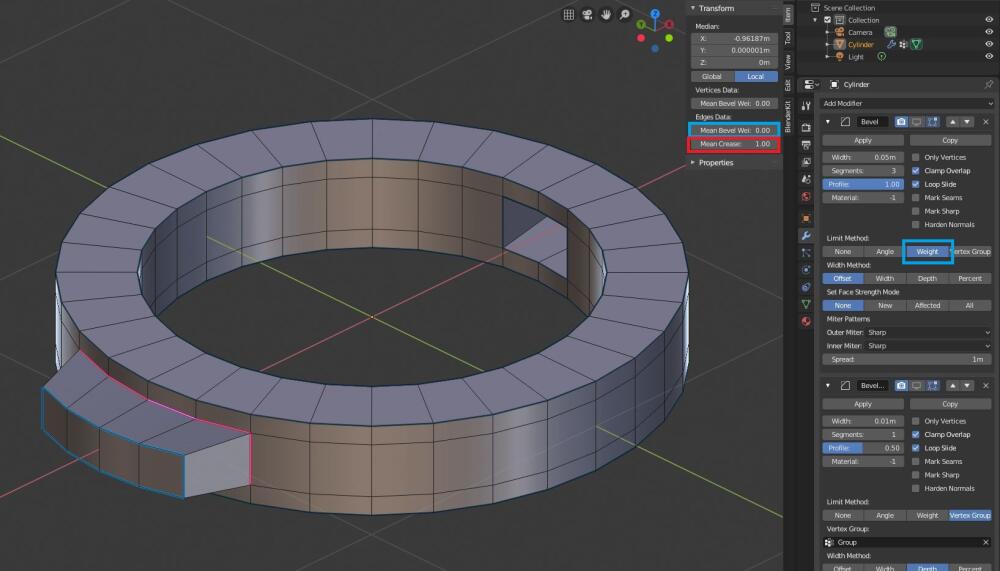The height and width of the screenshot is (571, 1000).
Task: Toggle orthographic grid view icon in viewport
Action: (568, 15)
